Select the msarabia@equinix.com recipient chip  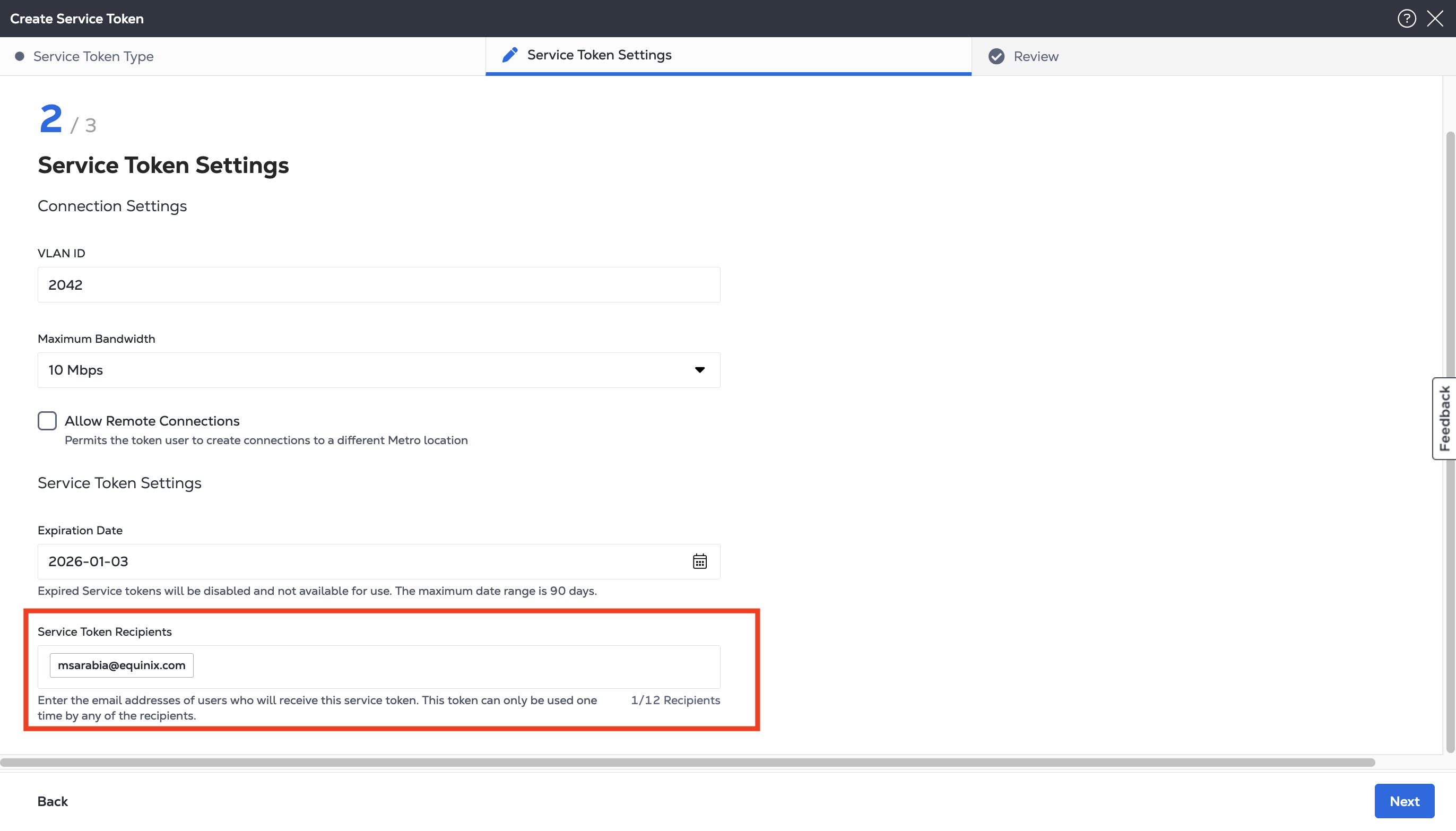point(122,665)
